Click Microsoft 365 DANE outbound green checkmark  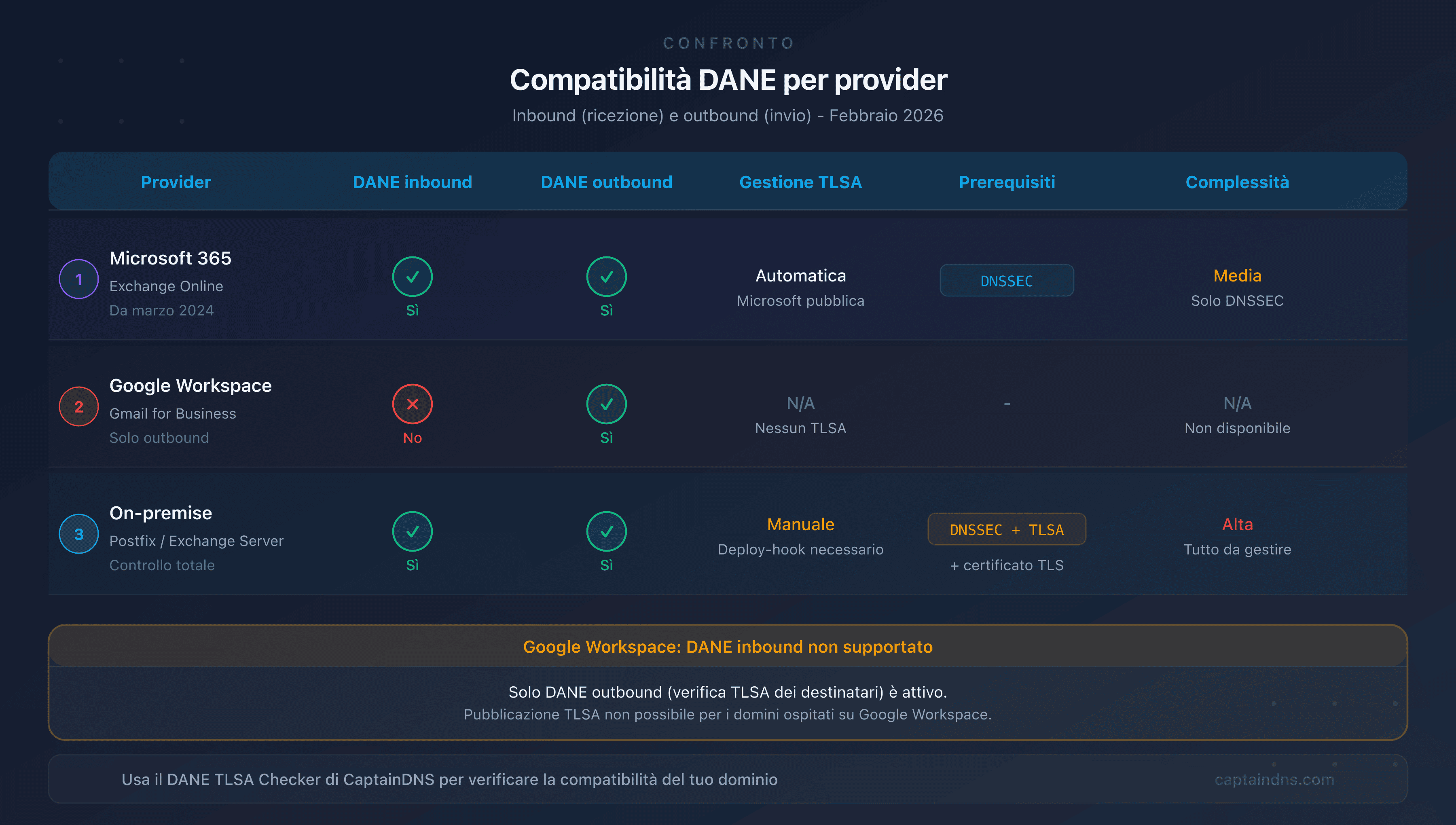click(x=606, y=277)
